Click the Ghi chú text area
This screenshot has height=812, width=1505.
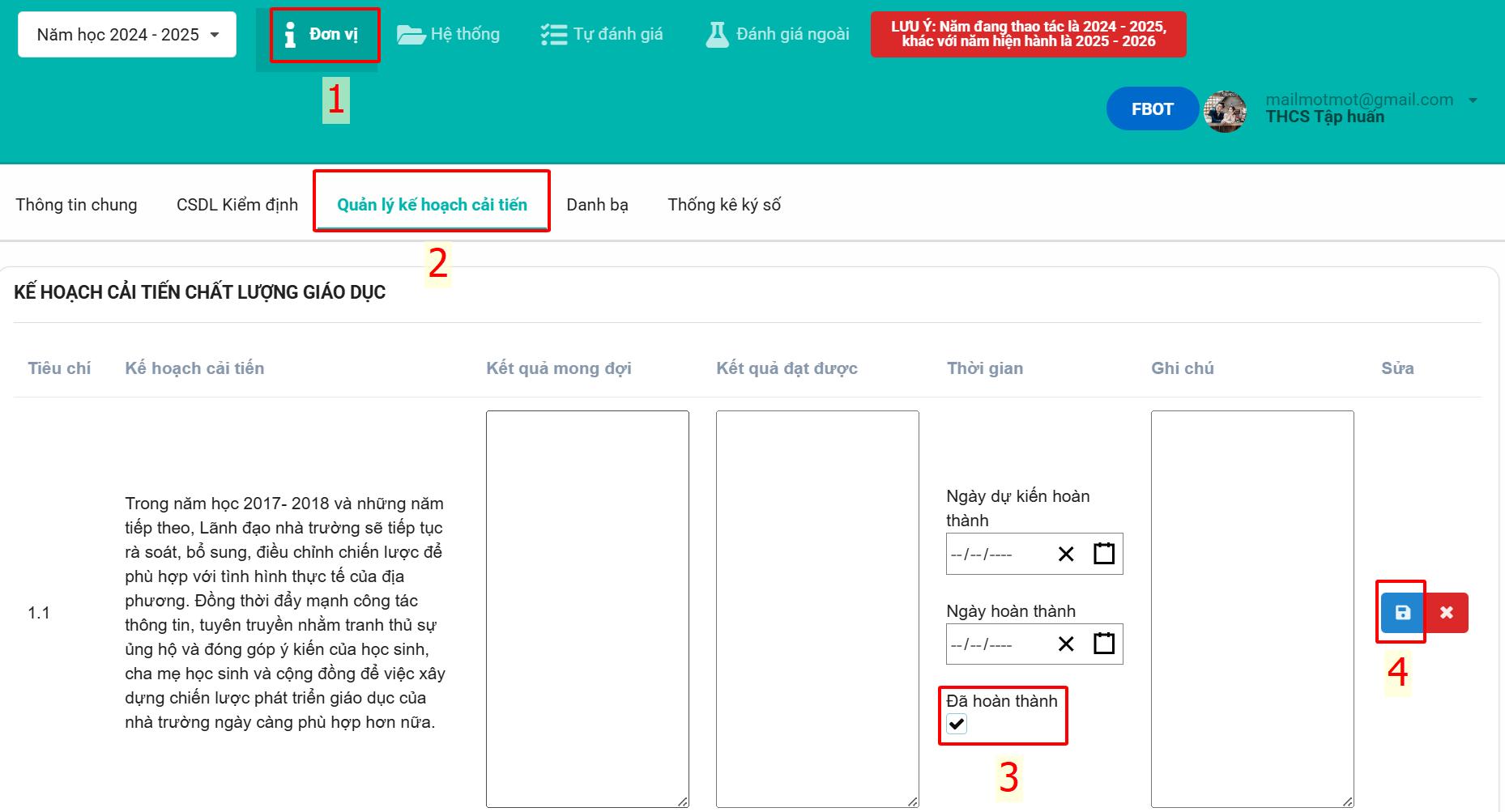pyautogui.click(x=1251, y=609)
